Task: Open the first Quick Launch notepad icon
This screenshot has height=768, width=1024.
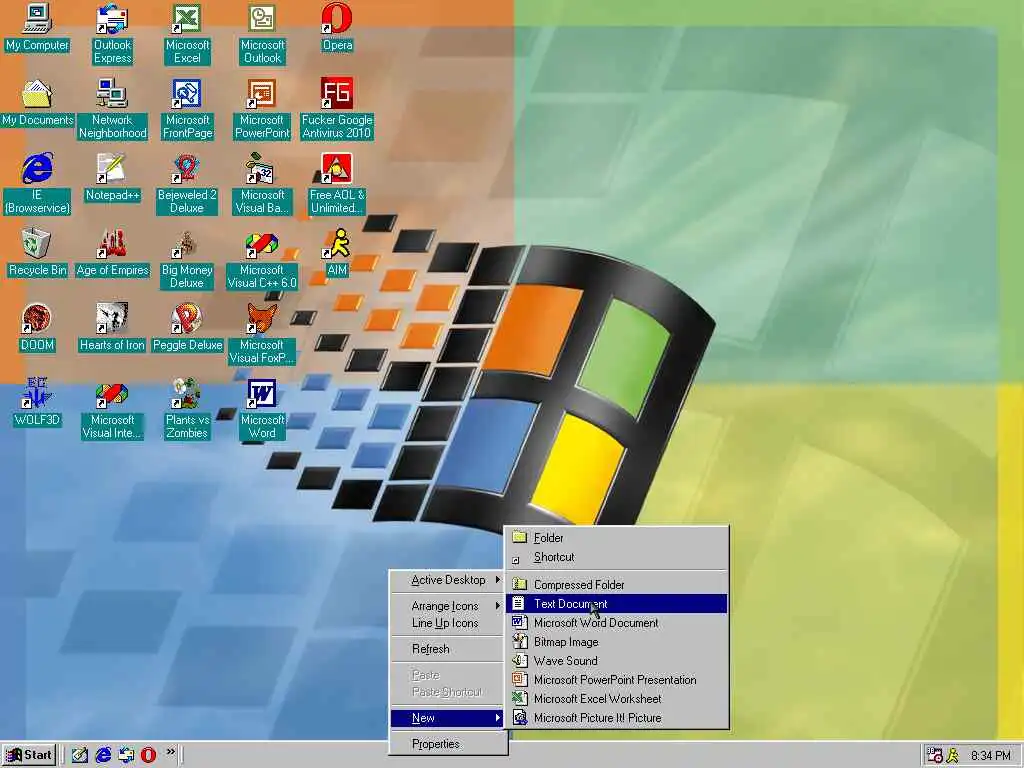Action: tap(80, 755)
